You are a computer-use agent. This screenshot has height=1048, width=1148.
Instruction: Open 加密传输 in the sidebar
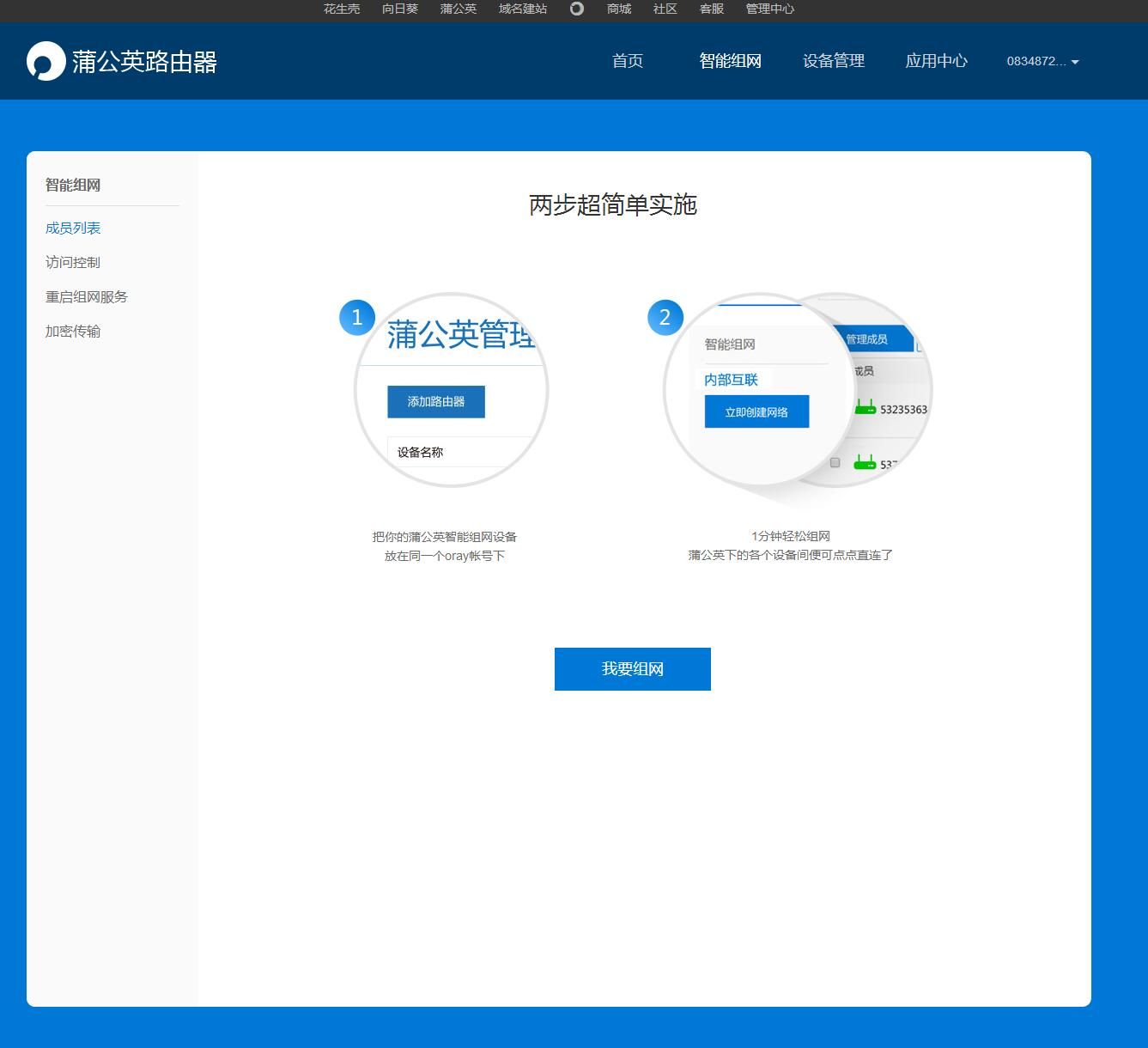73,331
